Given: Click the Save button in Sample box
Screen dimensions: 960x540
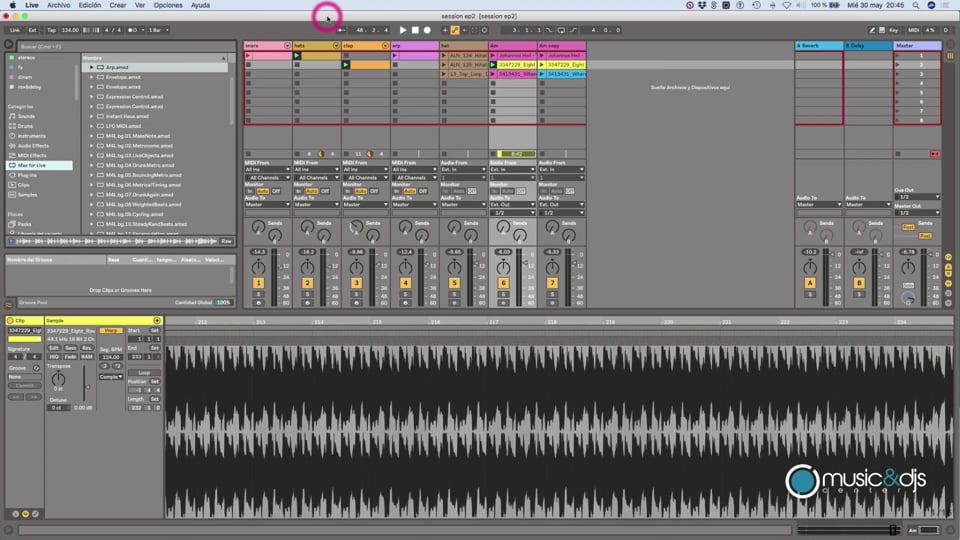Looking at the screenshot, I should pyautogui.click(x=70, y=348).
